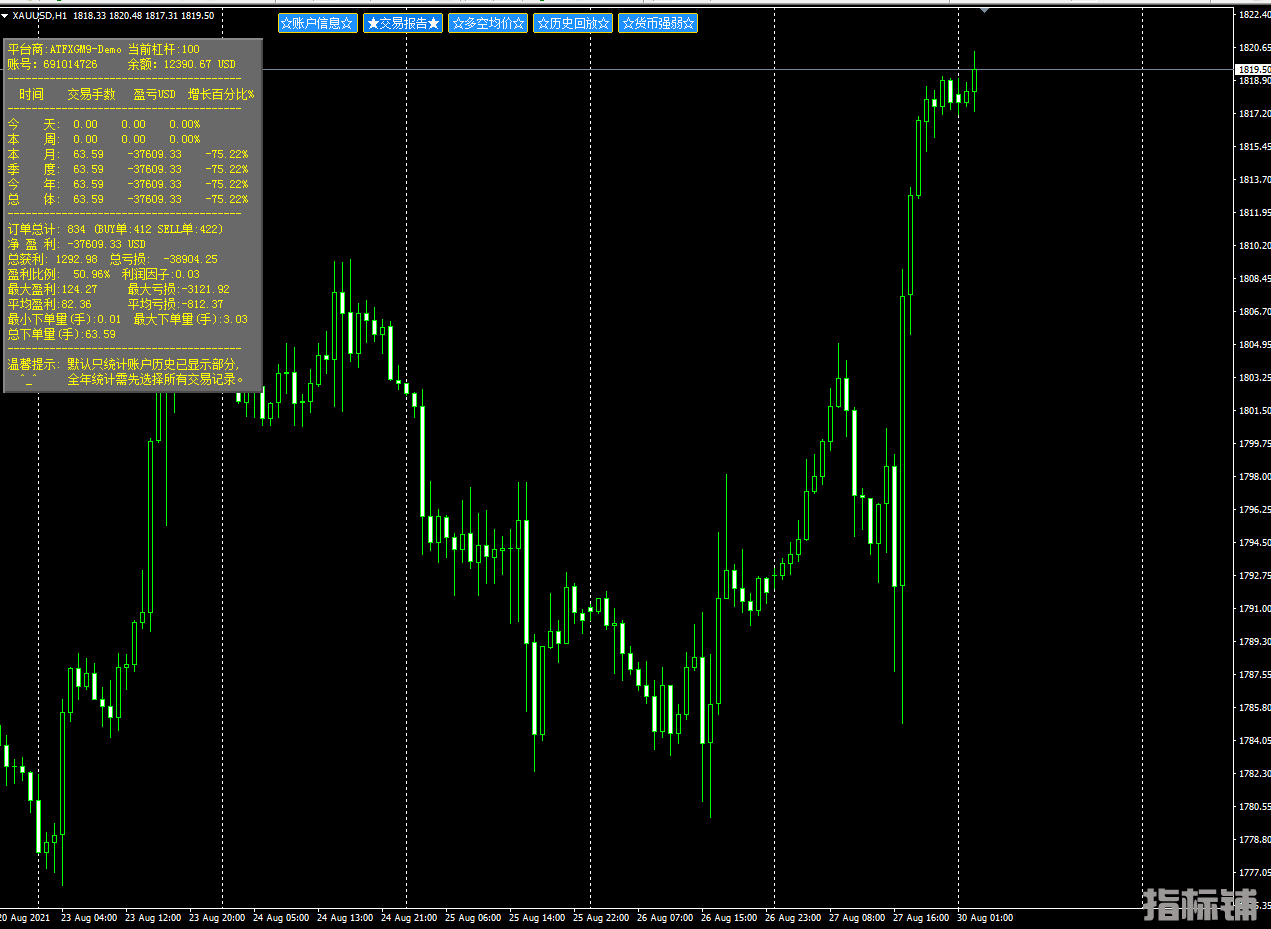Open the 交易报告 trading report

click(402, 23)
